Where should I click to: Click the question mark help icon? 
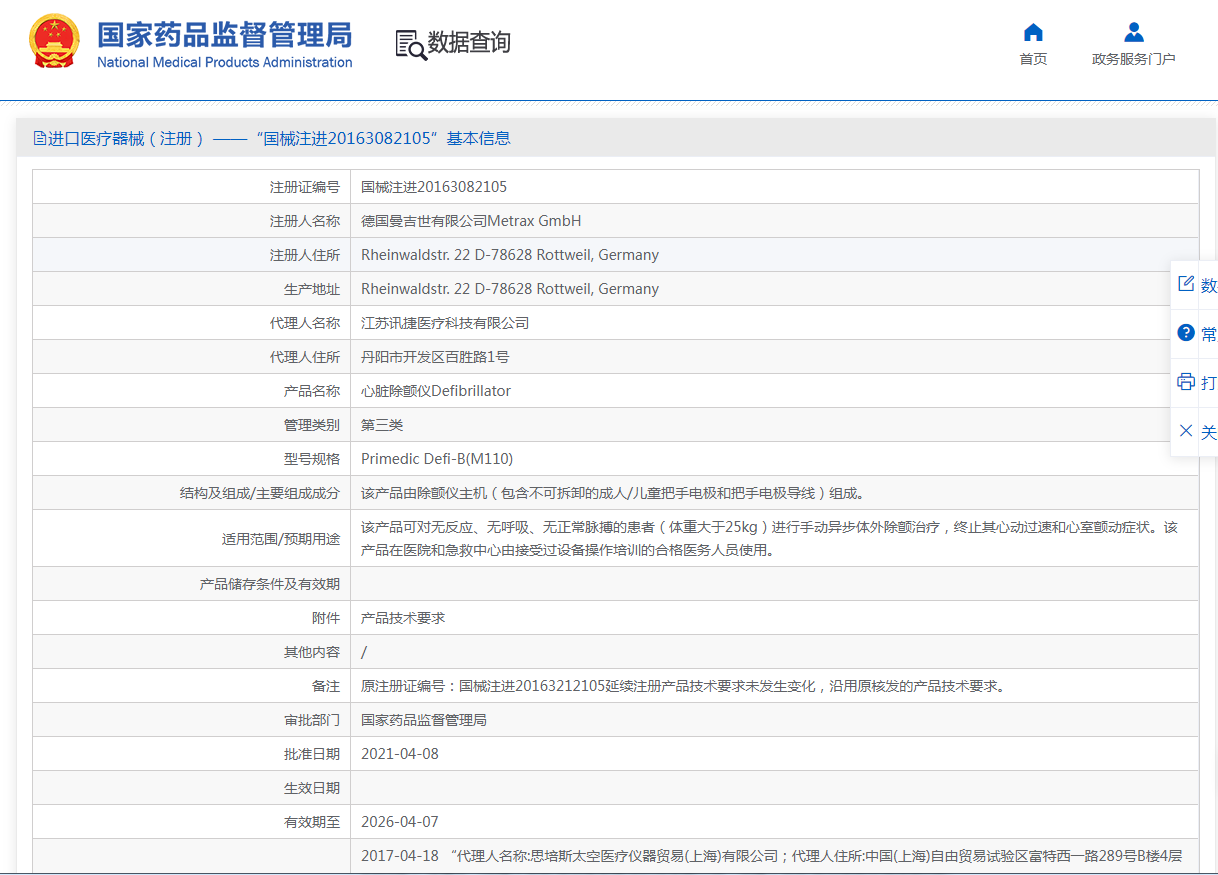(x=1186, y=333)
